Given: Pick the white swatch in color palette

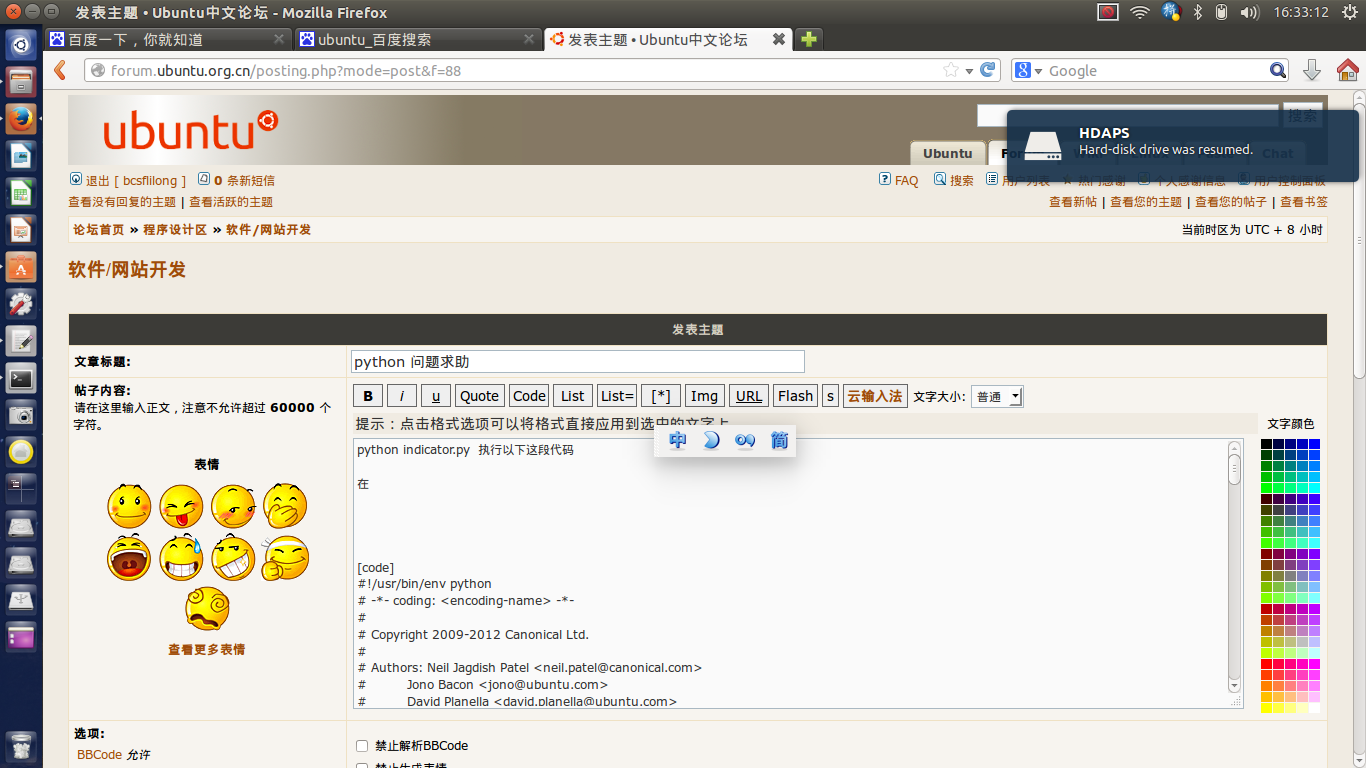Looking at the screenshot, I should coord(1314,708).
